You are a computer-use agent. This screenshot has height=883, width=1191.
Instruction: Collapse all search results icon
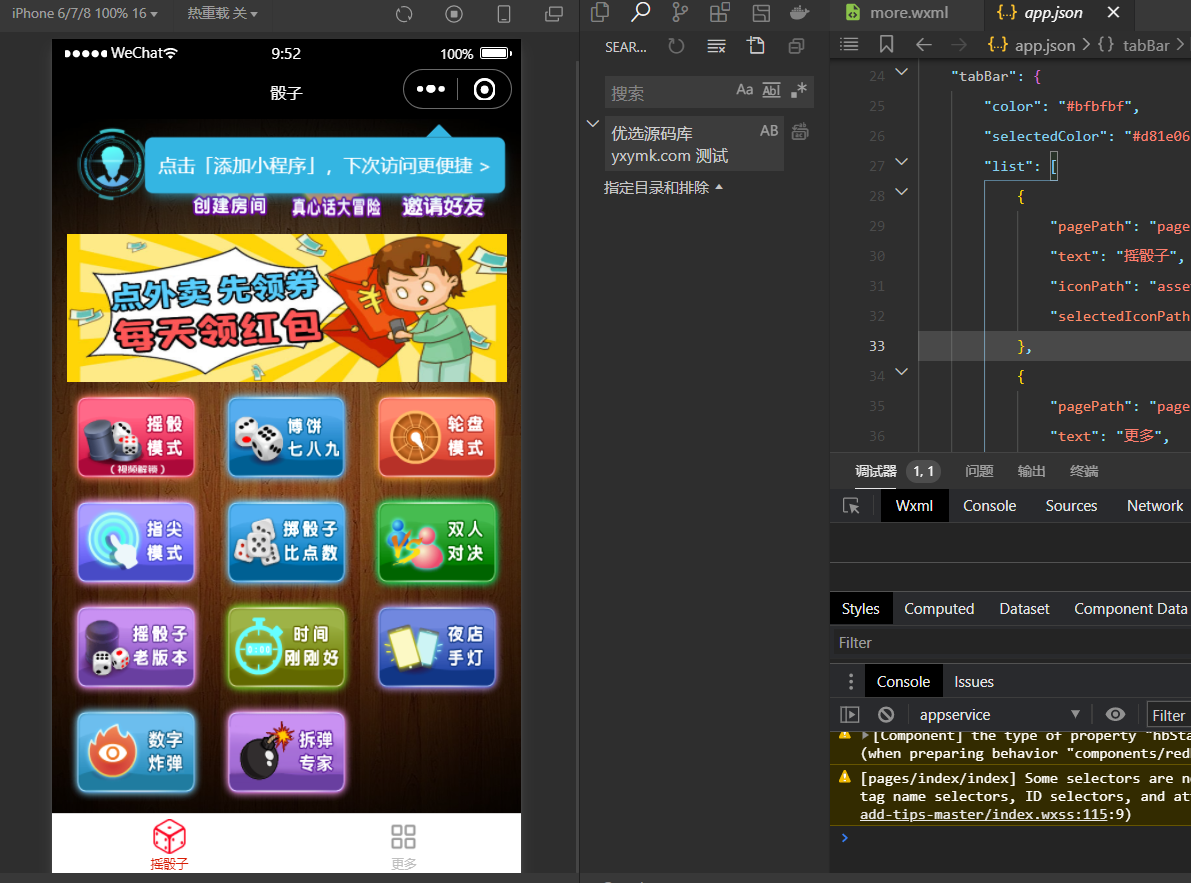pyautogui.click(x=796, y=46)
